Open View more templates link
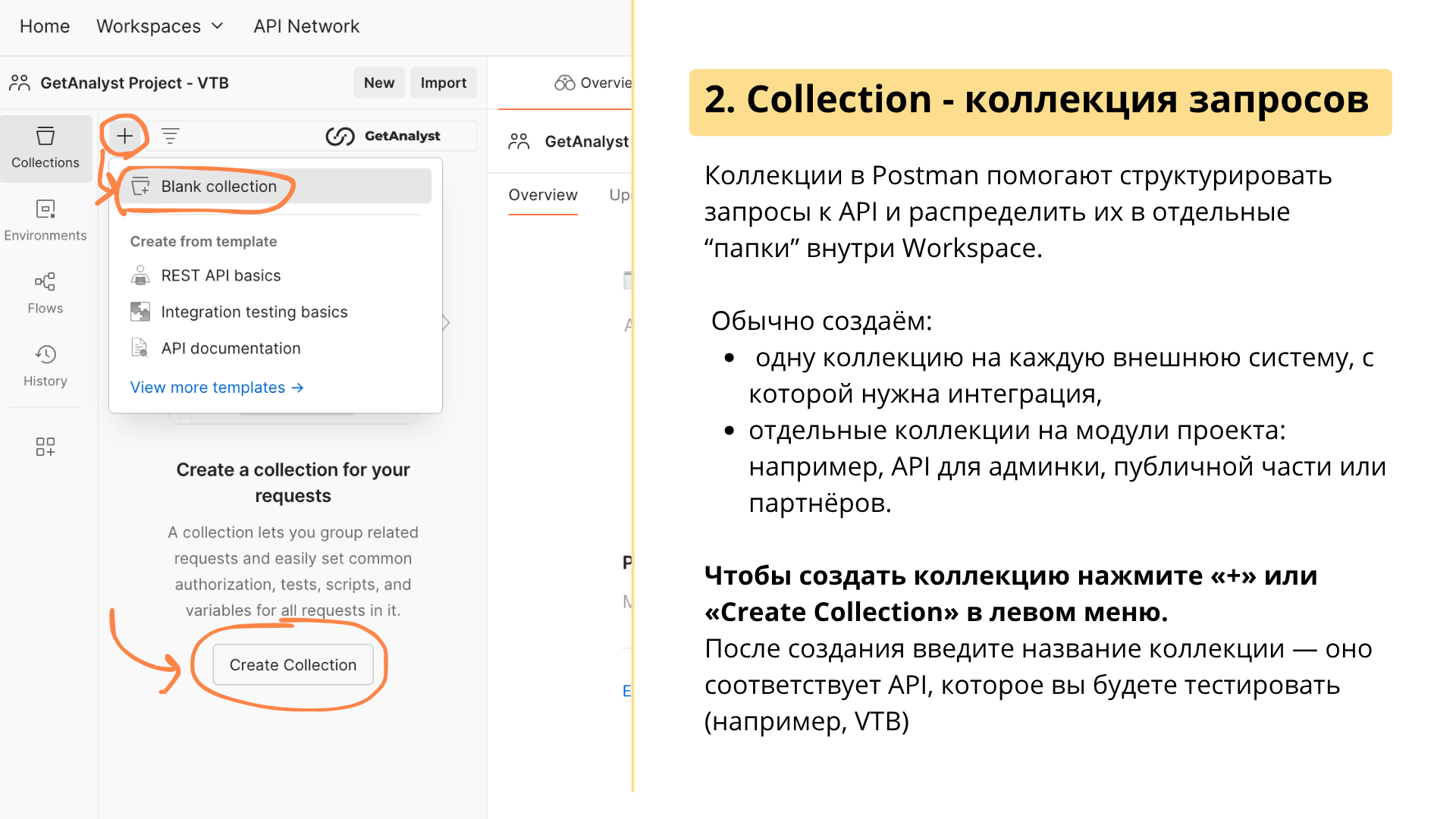Image resolution: width=1456 pixels, height=819 pixels. pos(217,388)
